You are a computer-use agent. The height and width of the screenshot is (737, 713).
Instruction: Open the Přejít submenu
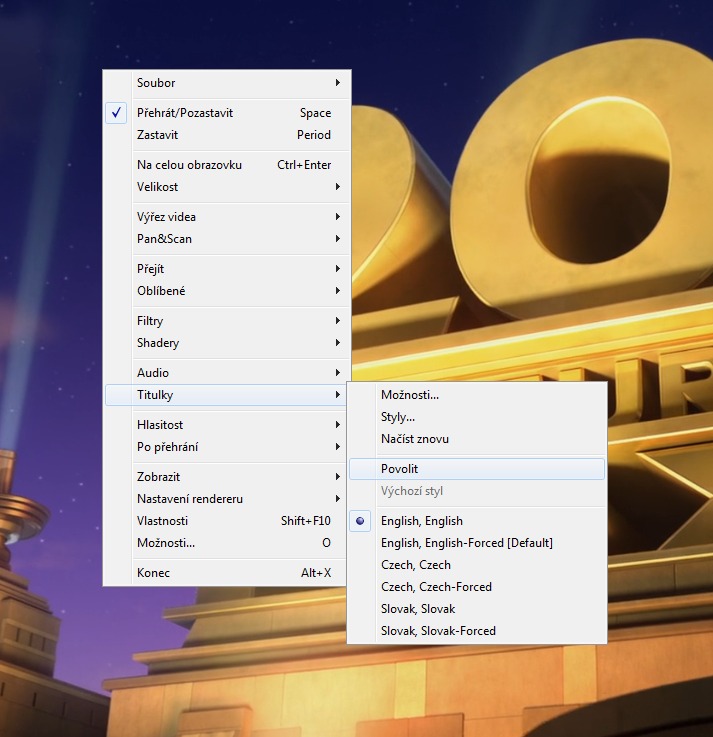[227, 269]
